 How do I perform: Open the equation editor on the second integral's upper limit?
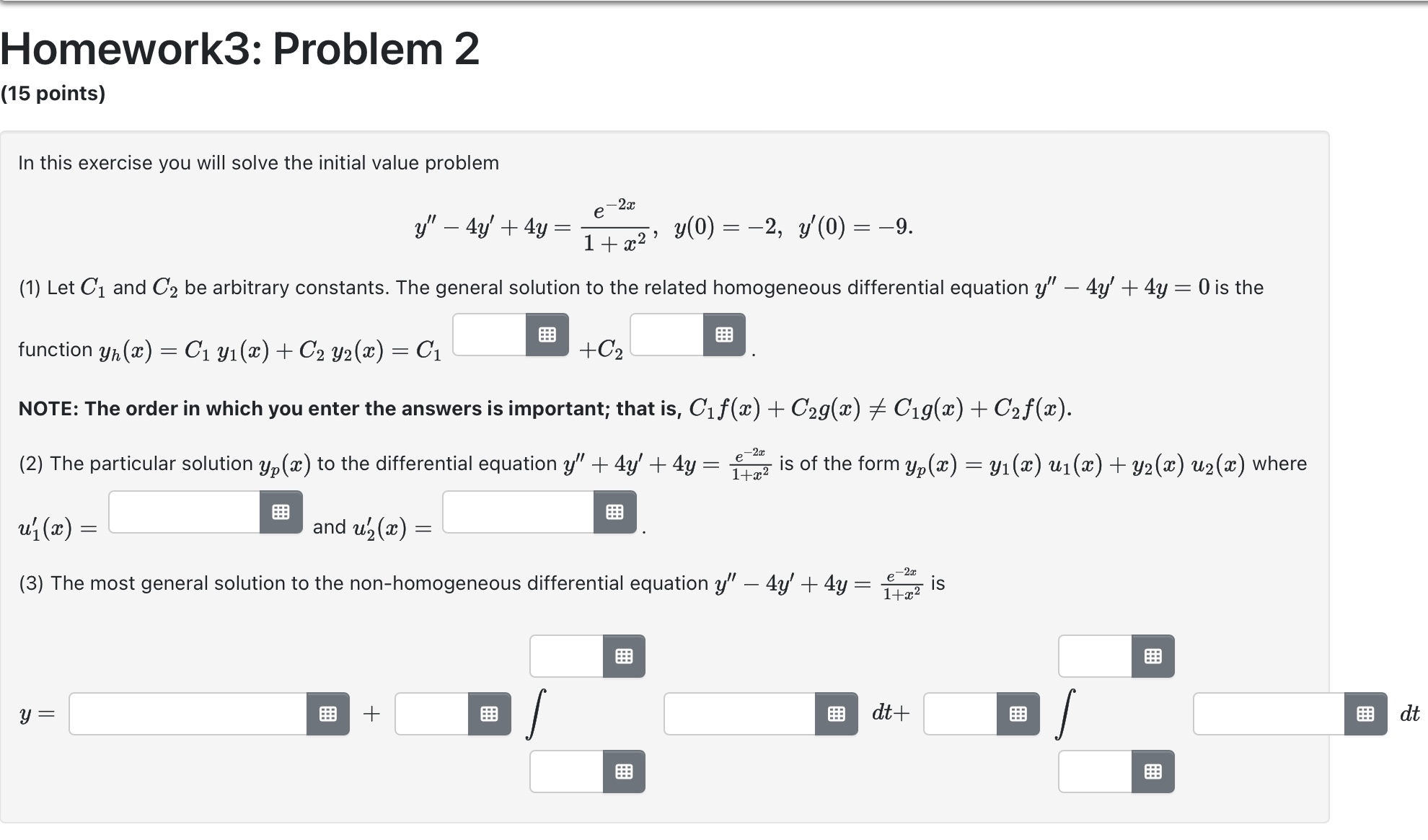[1152, 656]
